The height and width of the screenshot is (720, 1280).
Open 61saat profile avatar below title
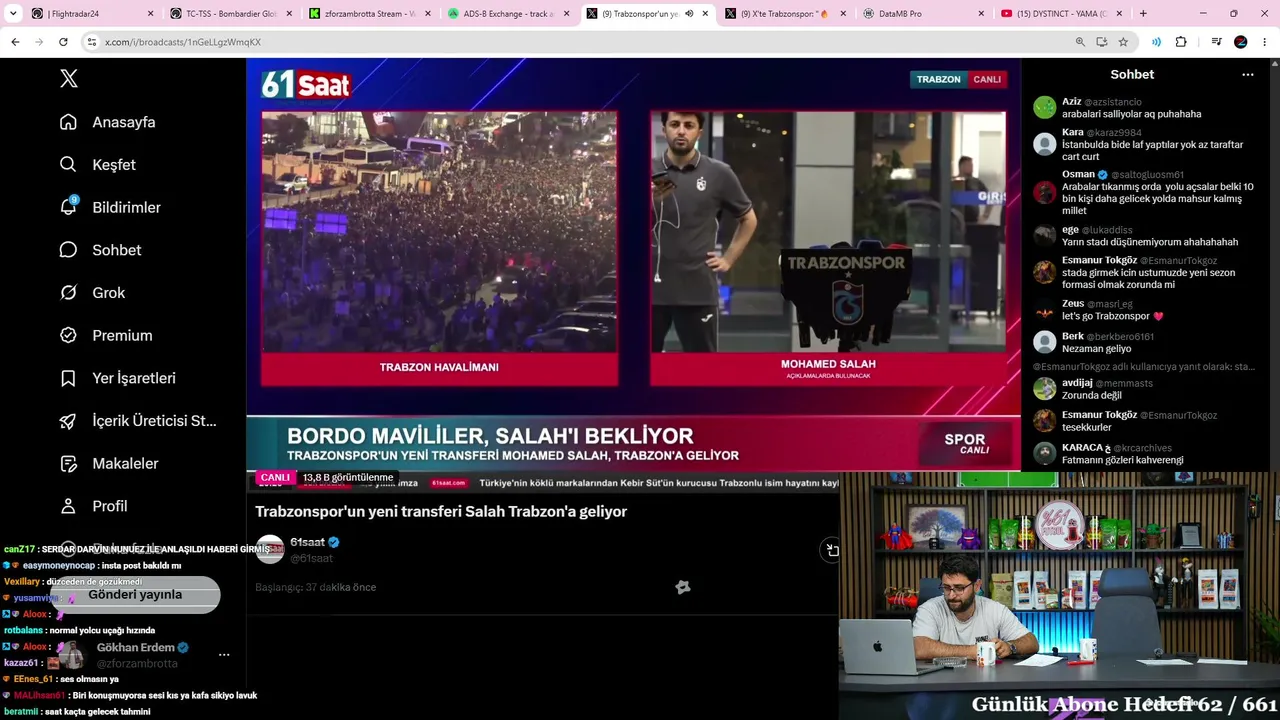(x=270, y=549)
